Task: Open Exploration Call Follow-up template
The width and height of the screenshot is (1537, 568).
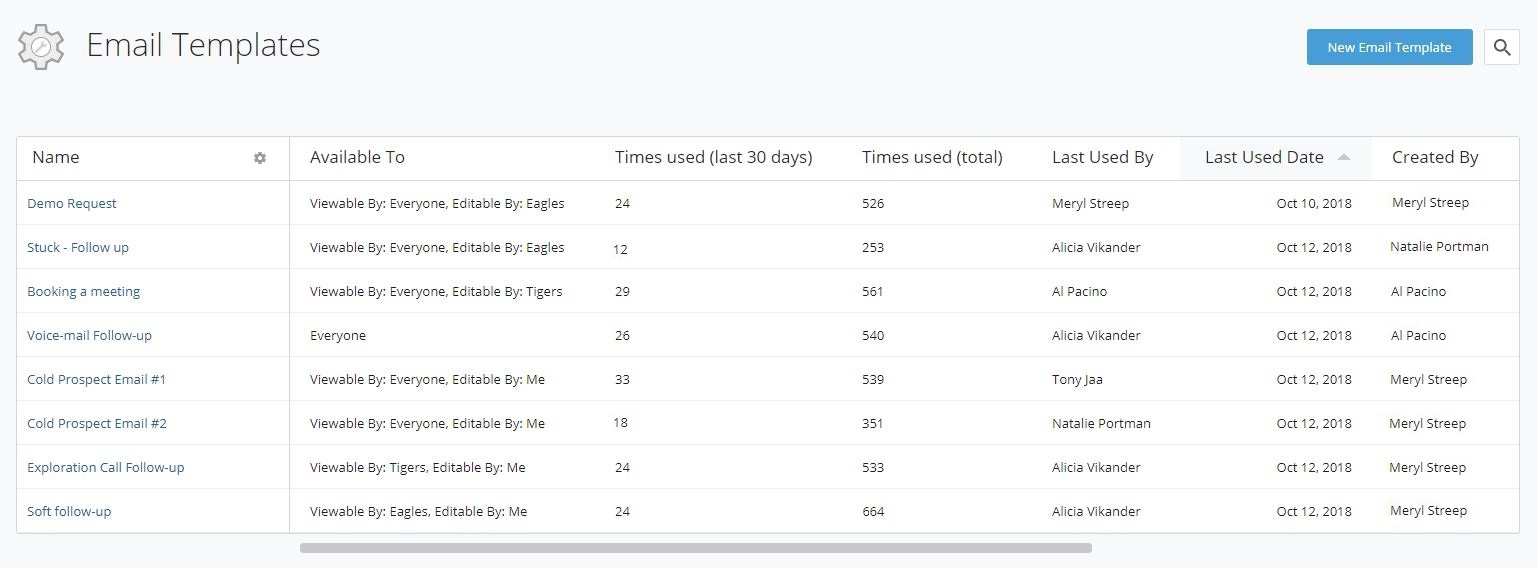Action: [x=106, y=467]
